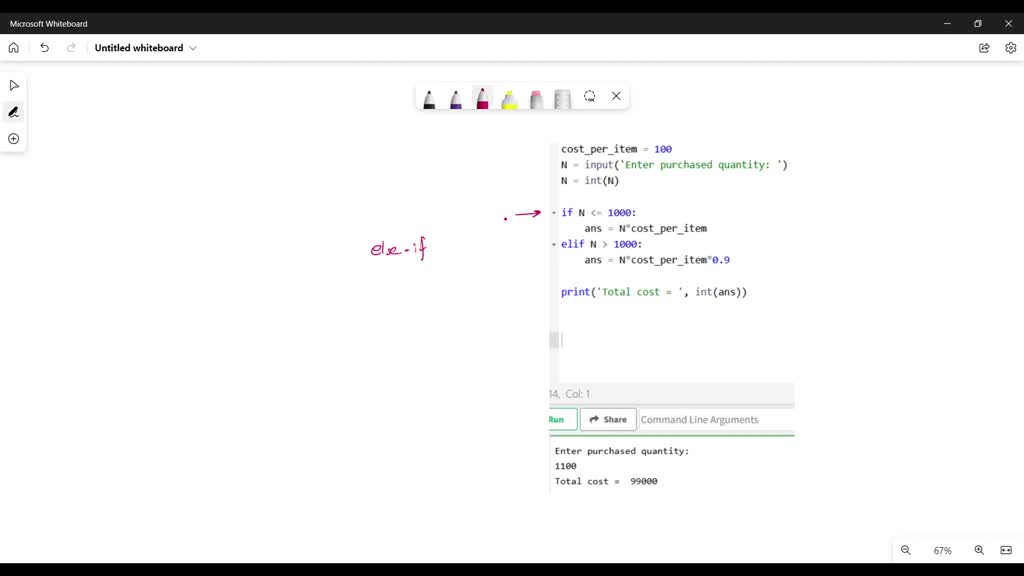Open whiteboard settings gear
This screenshot has width=1024, height=576.
point(1010,48)
